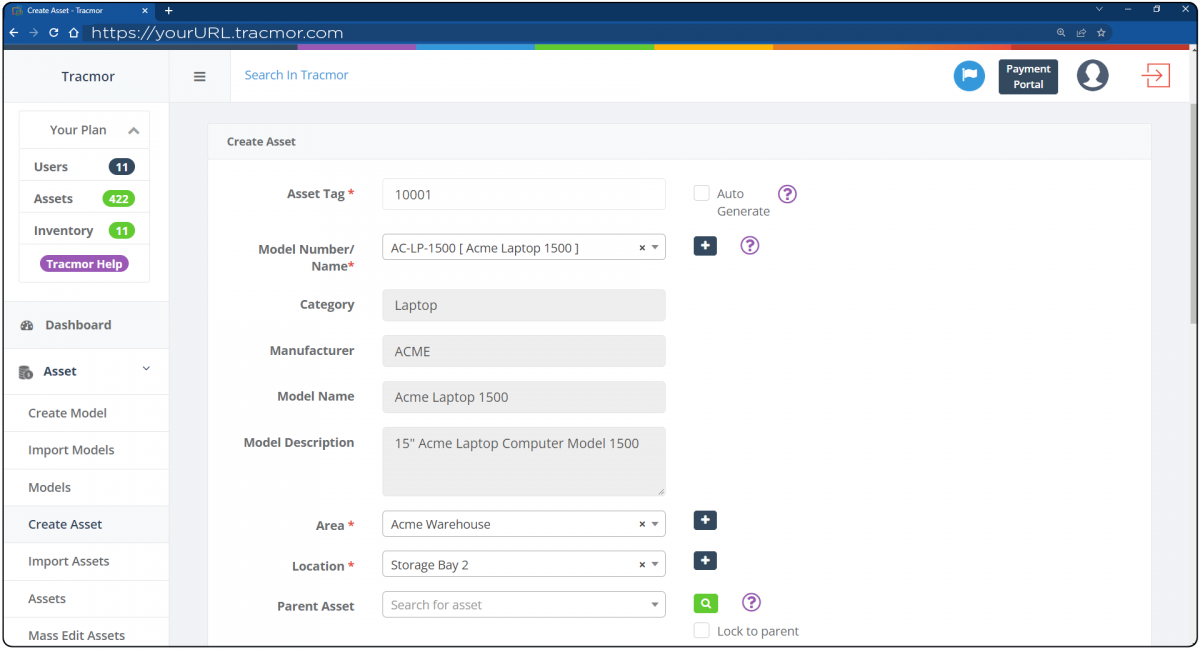Collapse the Your Plan section
This screenshot has height=650, width=1200.
[x=134, y=129]
